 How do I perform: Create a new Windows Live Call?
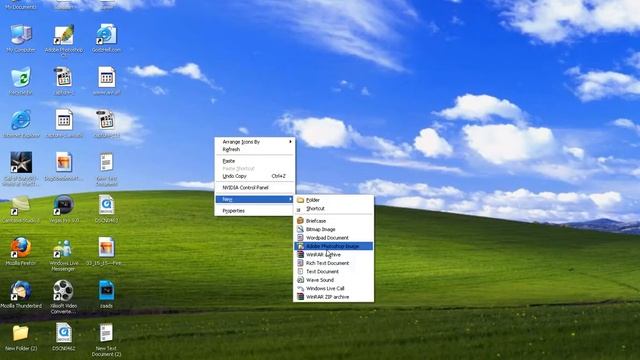tap(333, 289)
